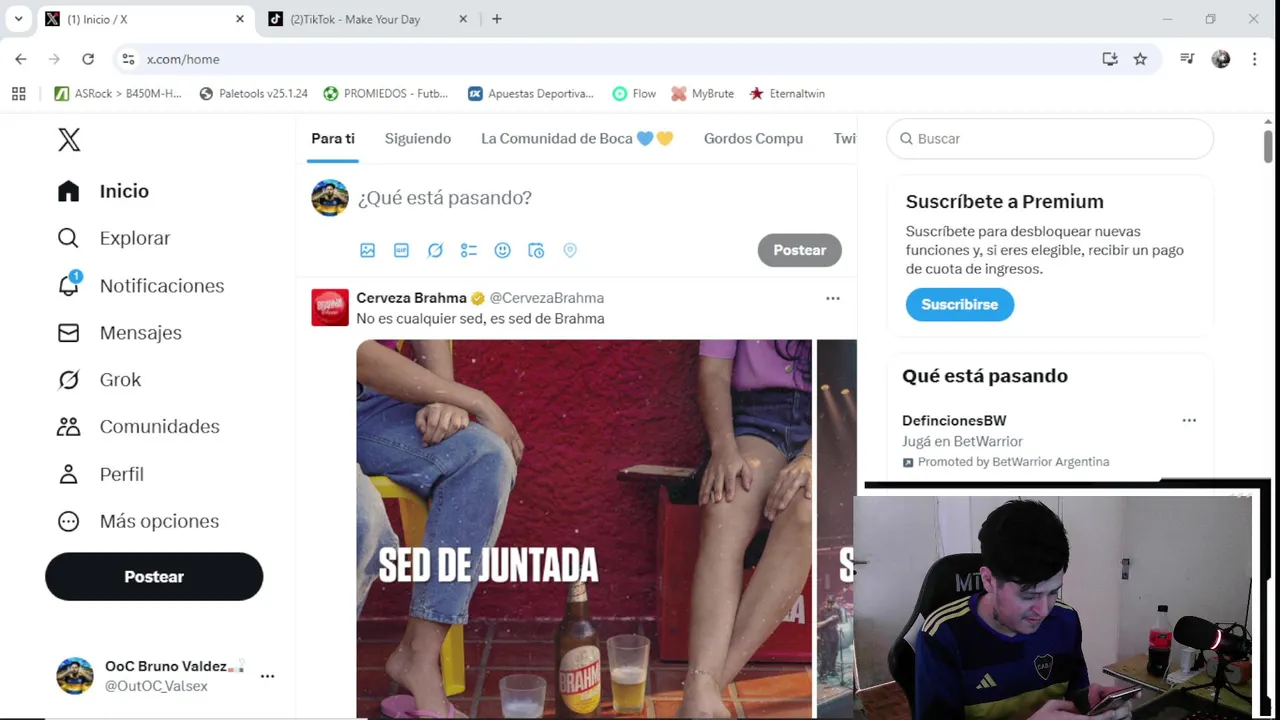This screenshot has width=1280, height=720.
Task: Open Gordos Compu tab
Action: 753,139
